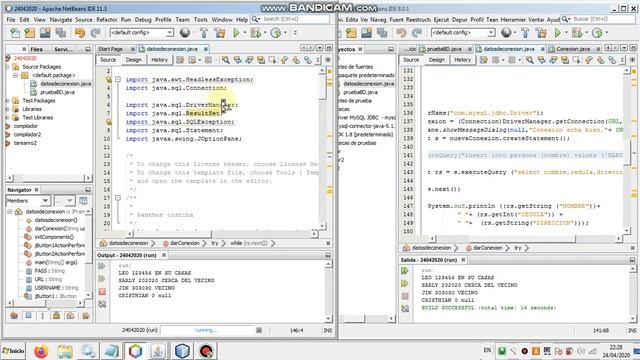Screen dimensions: 640x360
Task: Open Navigate menu in NetBeans 11.3
Action: coord(60,19)
